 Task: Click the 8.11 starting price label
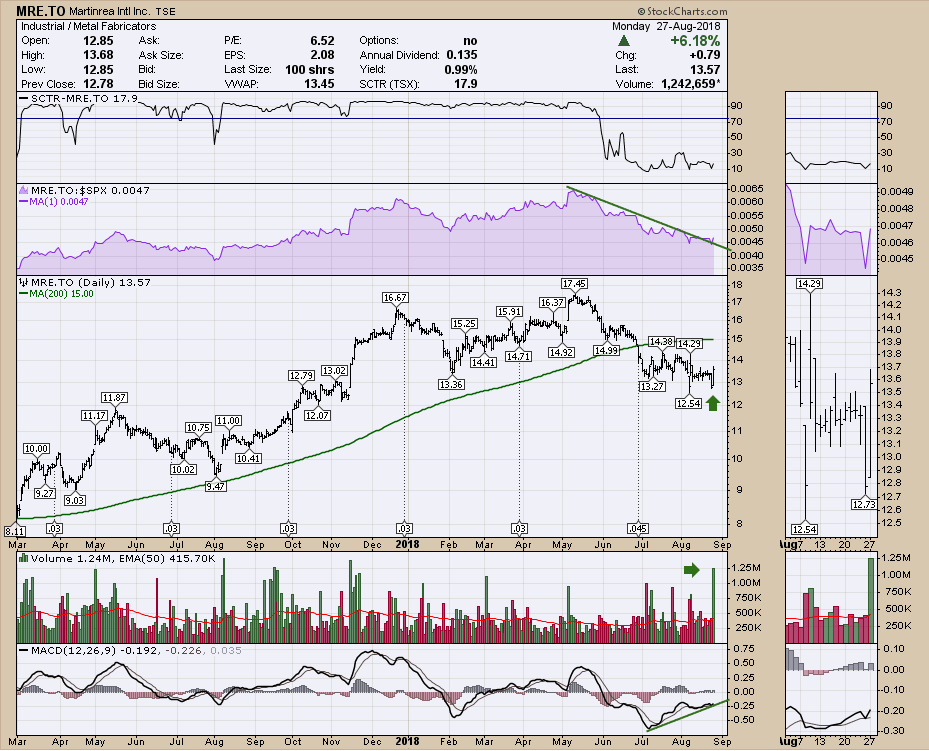pyautogui.click(x=15, y=530)
